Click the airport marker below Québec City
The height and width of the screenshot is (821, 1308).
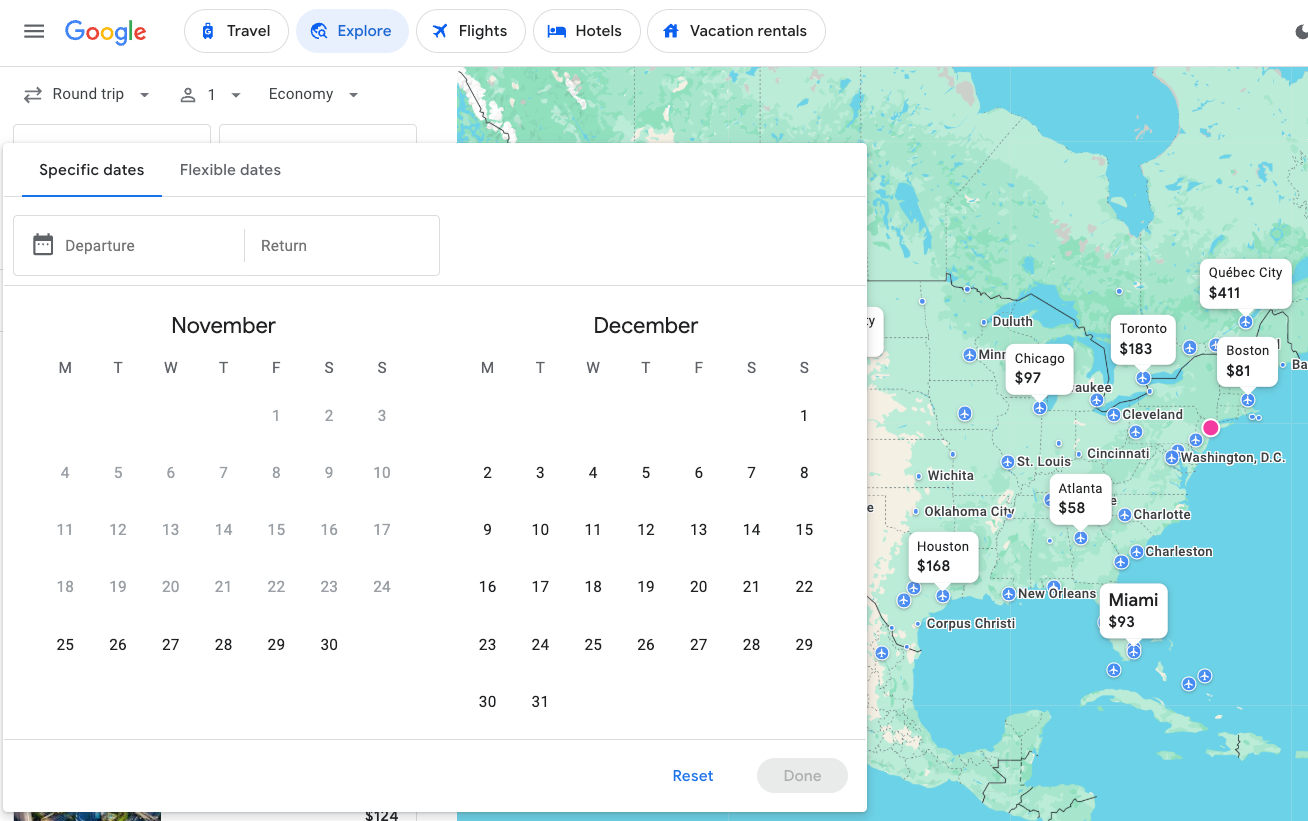click(1245, 322)
